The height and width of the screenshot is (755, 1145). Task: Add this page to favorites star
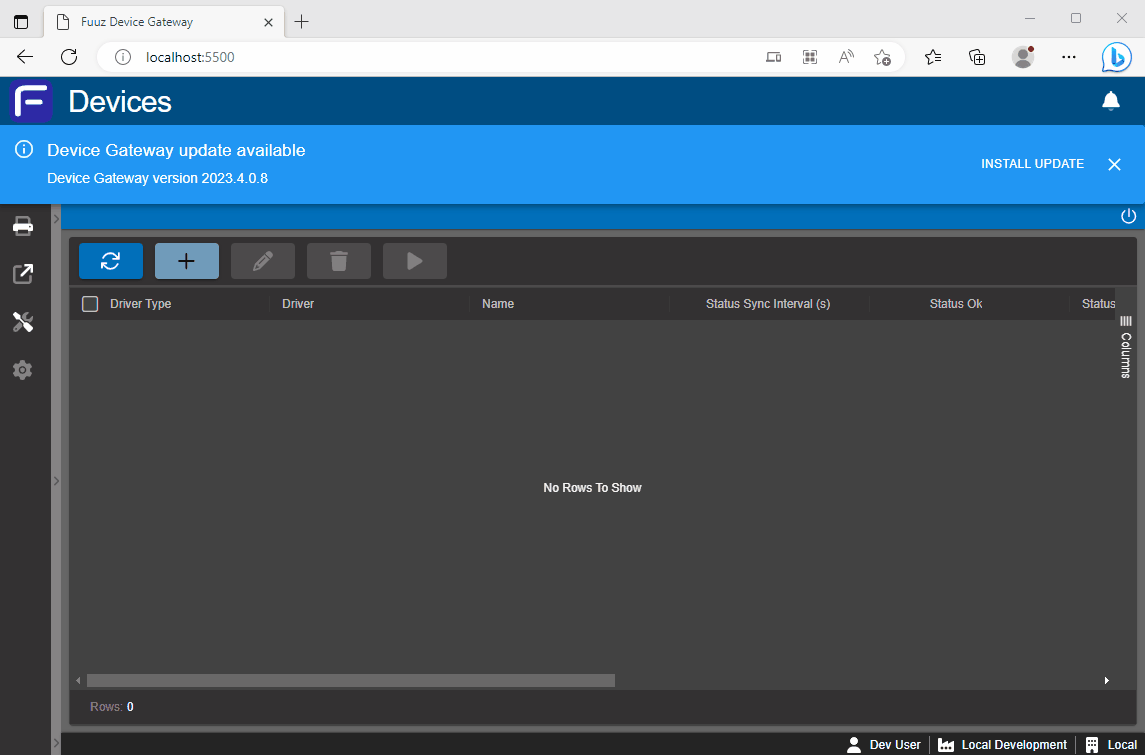pyautogui.click(x=883, y=57)
